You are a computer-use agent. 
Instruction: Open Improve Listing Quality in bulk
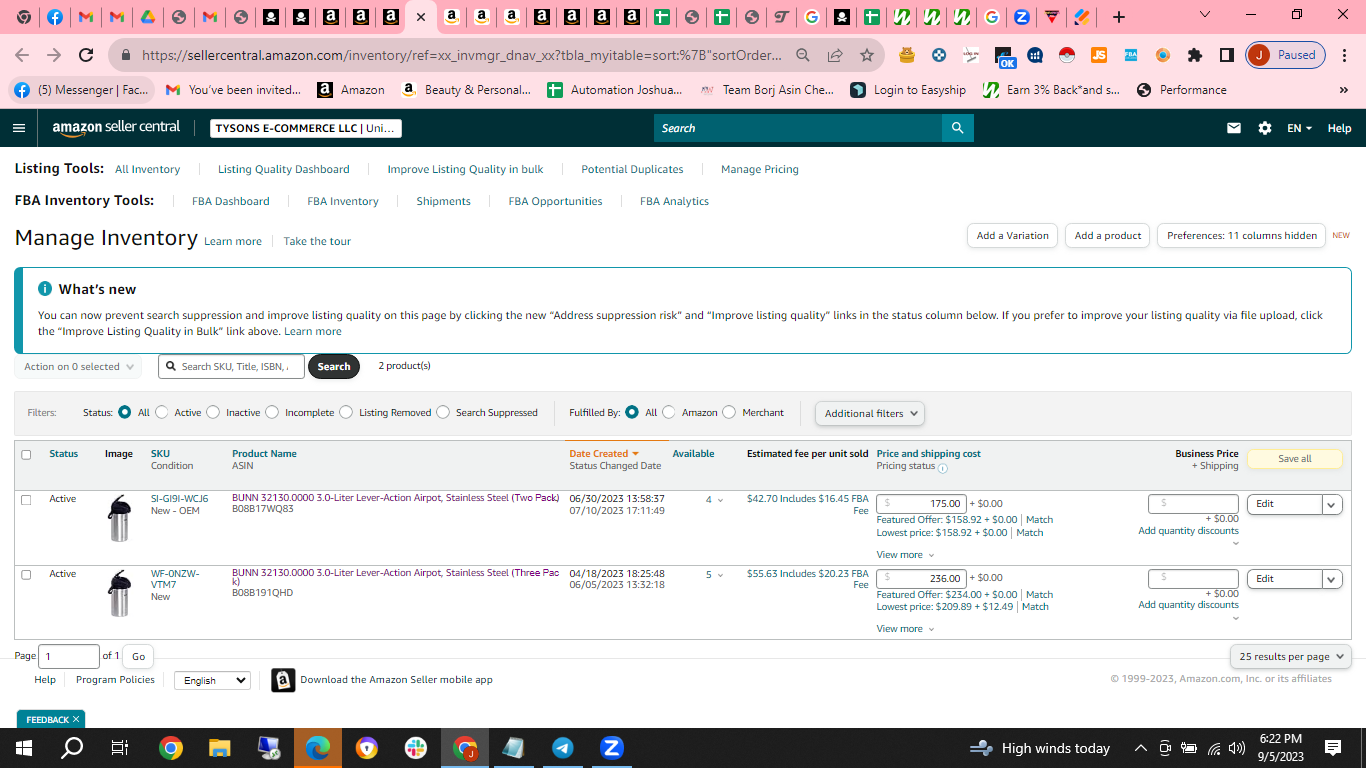(x=465, y=169)
